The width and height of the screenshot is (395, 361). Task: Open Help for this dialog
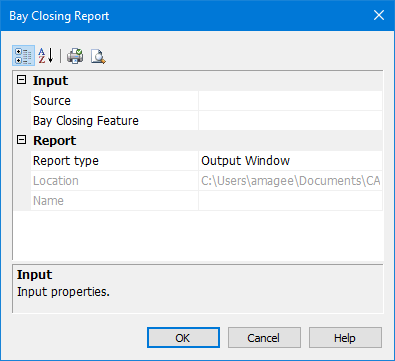[345, 338]
